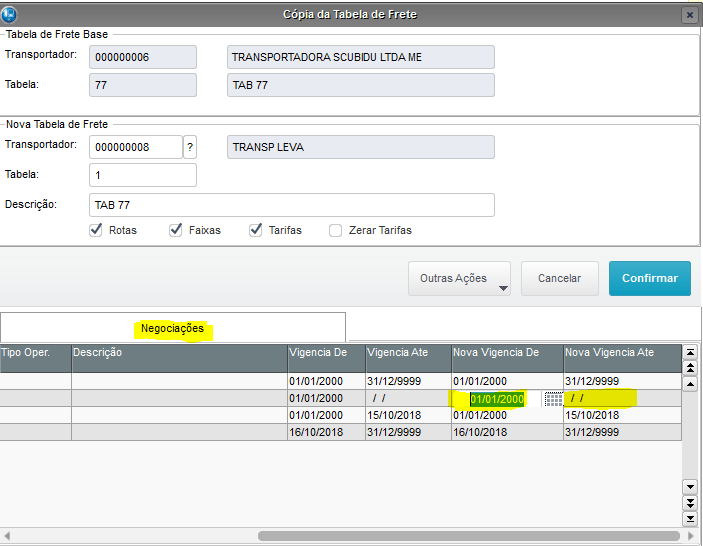Move one row up in negotiations grid

click(690, 384)
